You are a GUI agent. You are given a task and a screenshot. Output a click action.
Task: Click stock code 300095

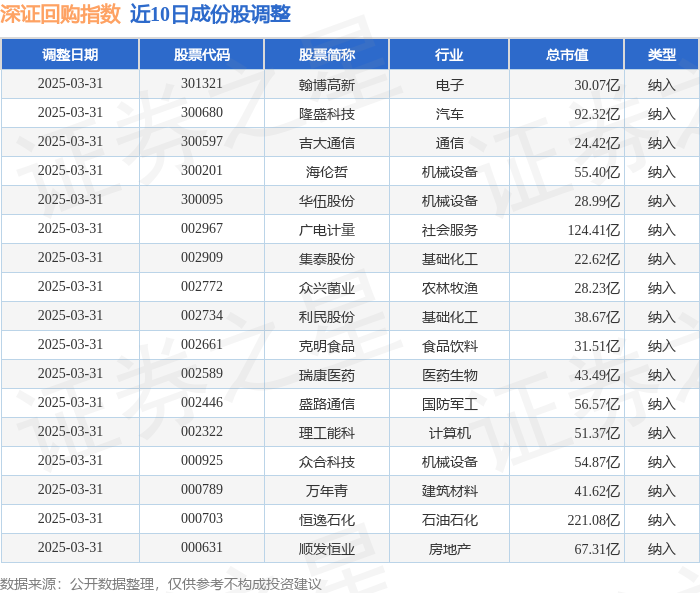point(202,200)
